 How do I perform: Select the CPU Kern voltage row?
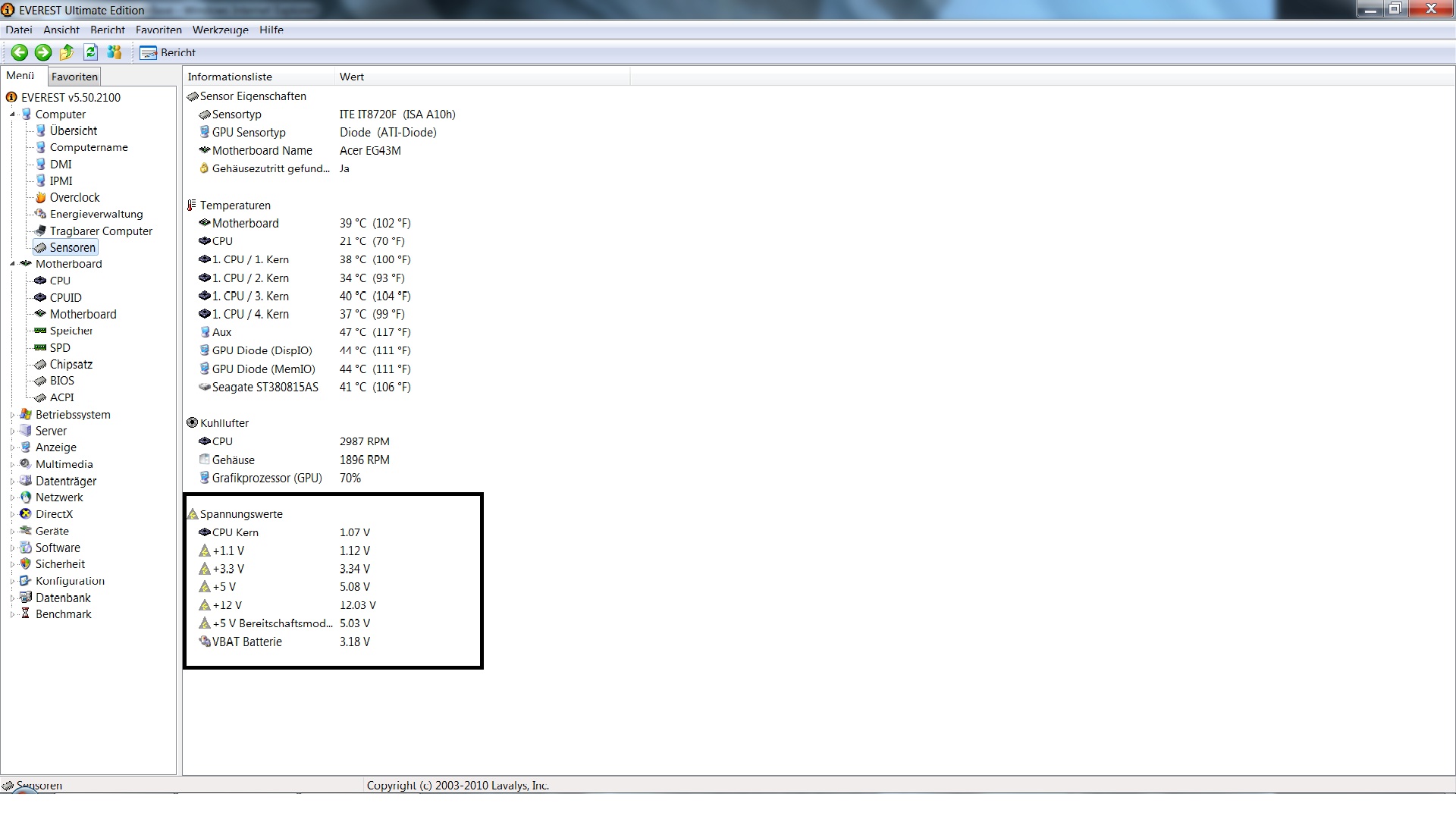coord(235,532)
